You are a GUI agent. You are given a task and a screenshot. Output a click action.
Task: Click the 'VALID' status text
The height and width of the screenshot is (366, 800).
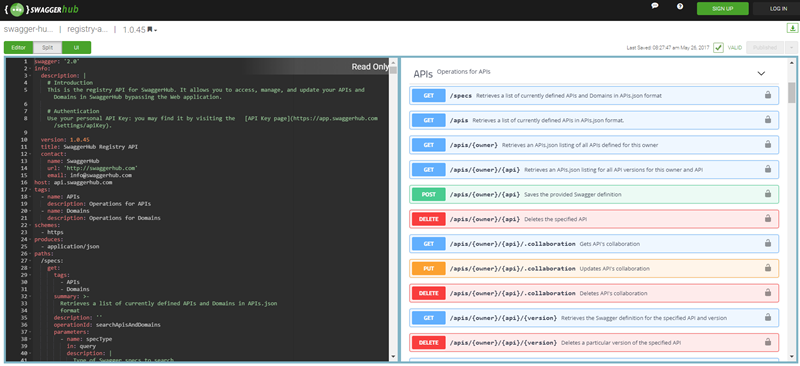click(735, 48)
